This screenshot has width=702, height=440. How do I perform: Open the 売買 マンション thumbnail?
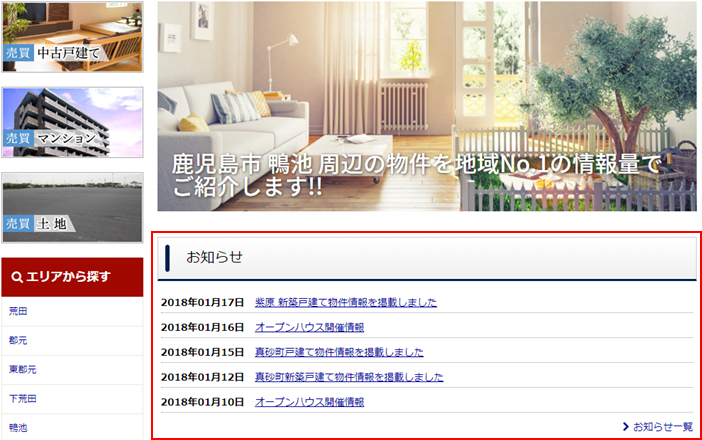coord(72,122)
